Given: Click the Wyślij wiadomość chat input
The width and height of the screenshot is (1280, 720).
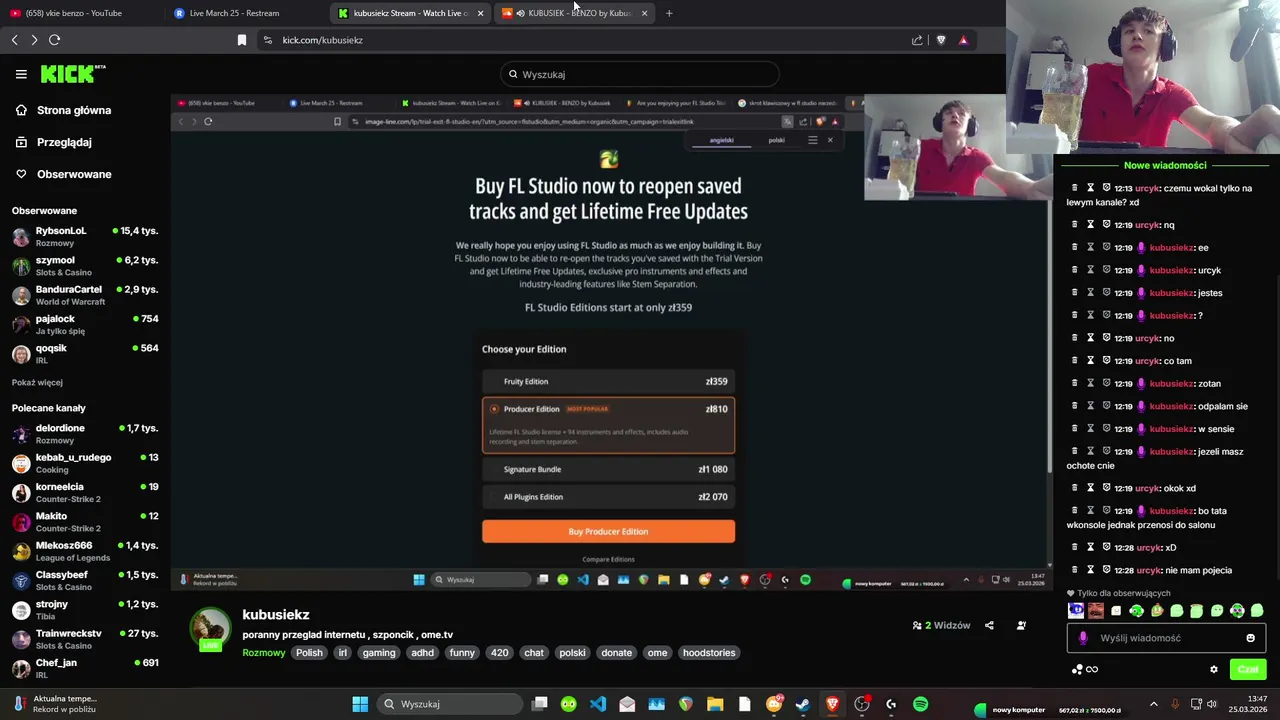Looking at the screenshot, I should tap(1166, 638).
